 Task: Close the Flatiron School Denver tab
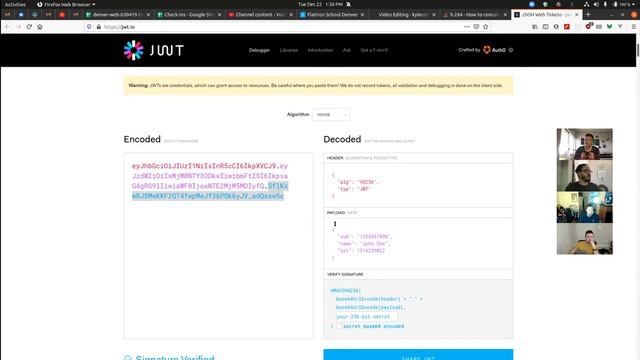coord(362,14)
